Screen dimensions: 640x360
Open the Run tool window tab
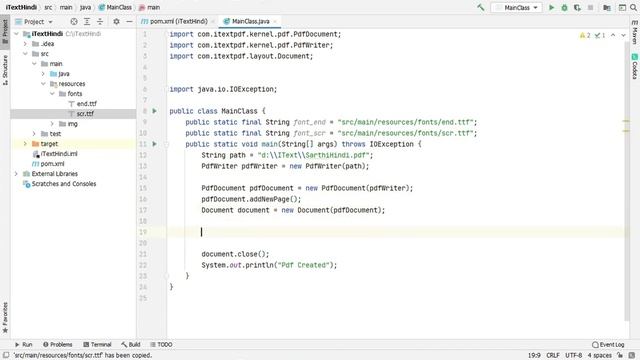pos(23,344)
